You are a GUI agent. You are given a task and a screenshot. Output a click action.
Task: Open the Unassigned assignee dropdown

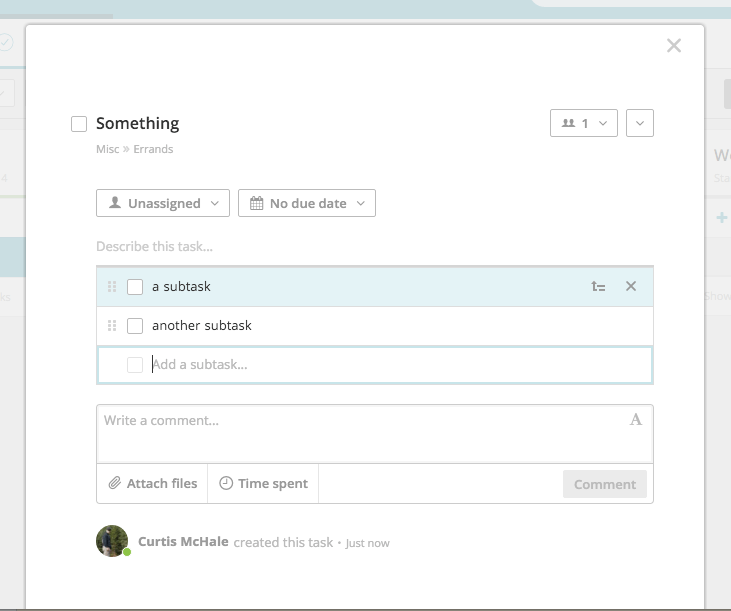(163, 203)
